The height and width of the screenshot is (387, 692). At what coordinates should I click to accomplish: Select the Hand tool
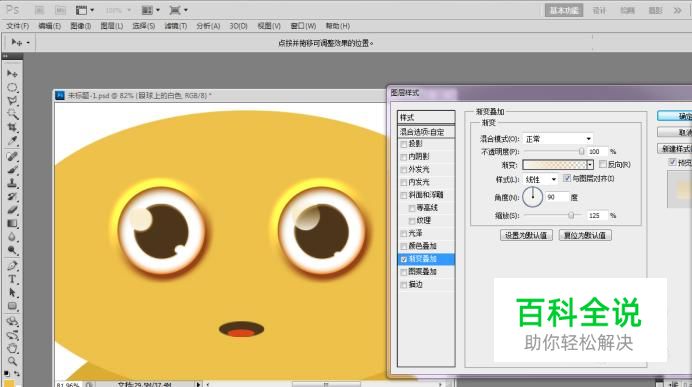click(x=12, y=348)
